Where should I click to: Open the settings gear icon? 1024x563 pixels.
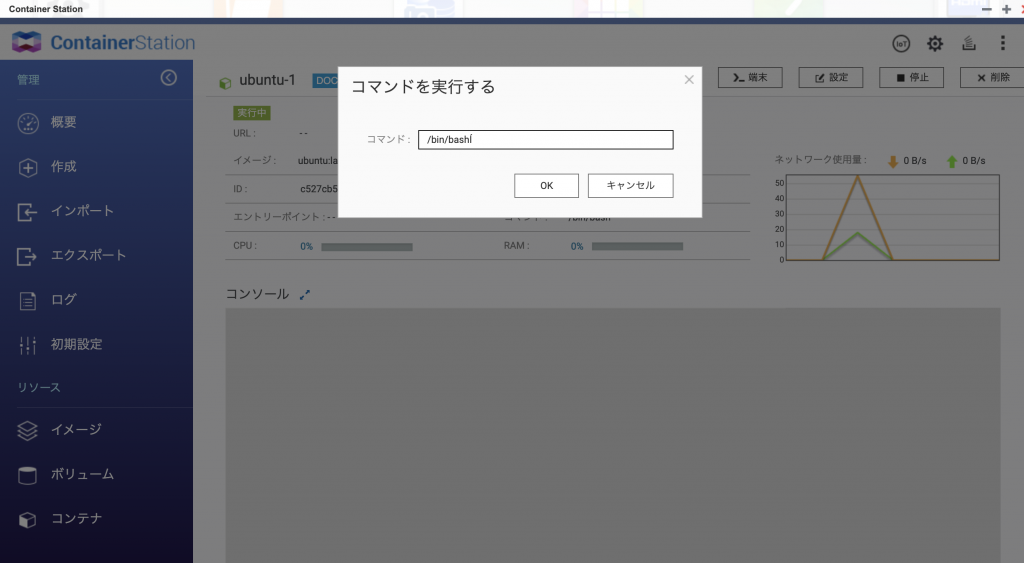935,44
